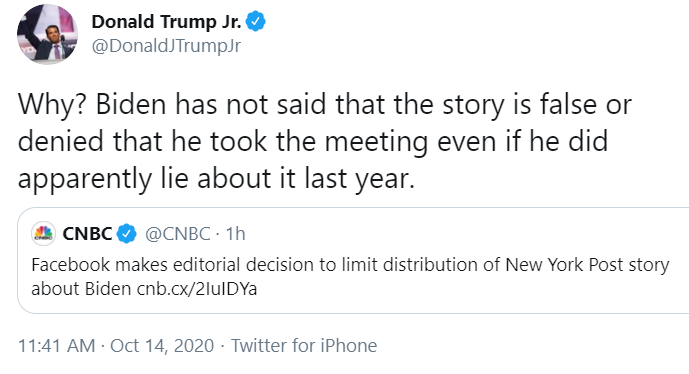The image size is (689, 374).
Task: Open Donald Trump Jr. profile picture
Action: click(47, 34)
